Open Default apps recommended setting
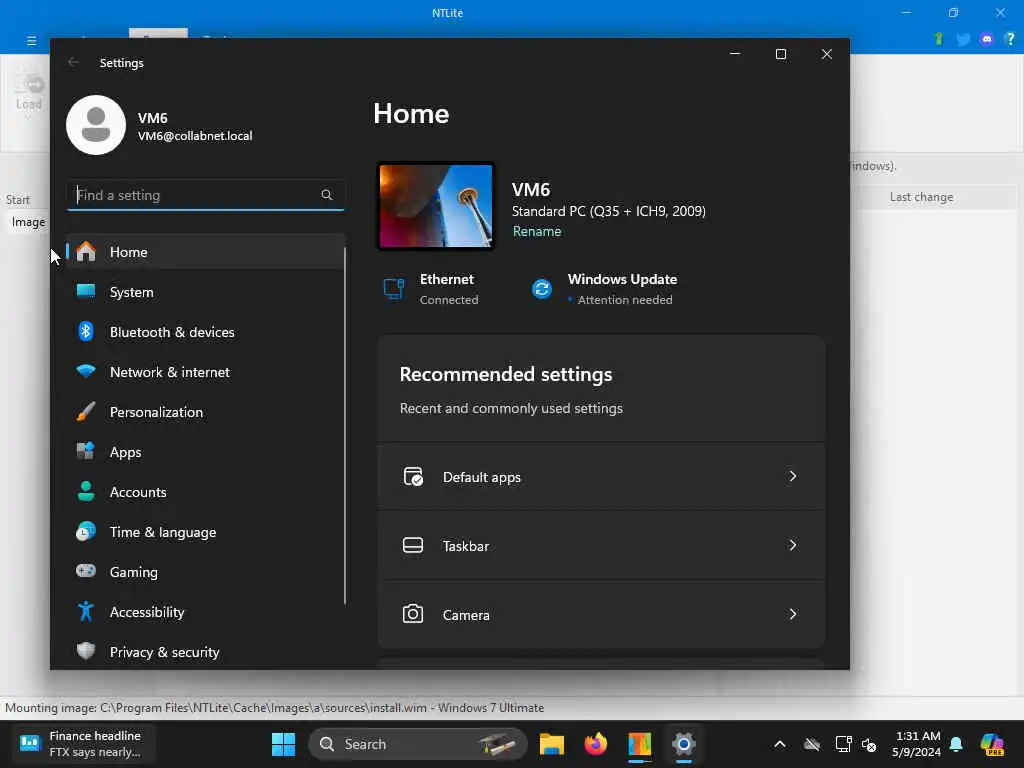The height and width of the screenshot is (768, 1024). (601, 477)
